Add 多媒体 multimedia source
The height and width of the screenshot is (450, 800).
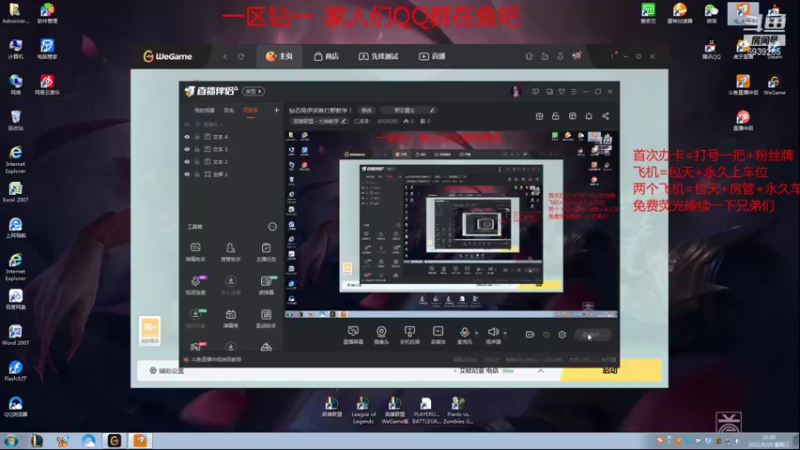pyautogui.click(x=438, y=335)
